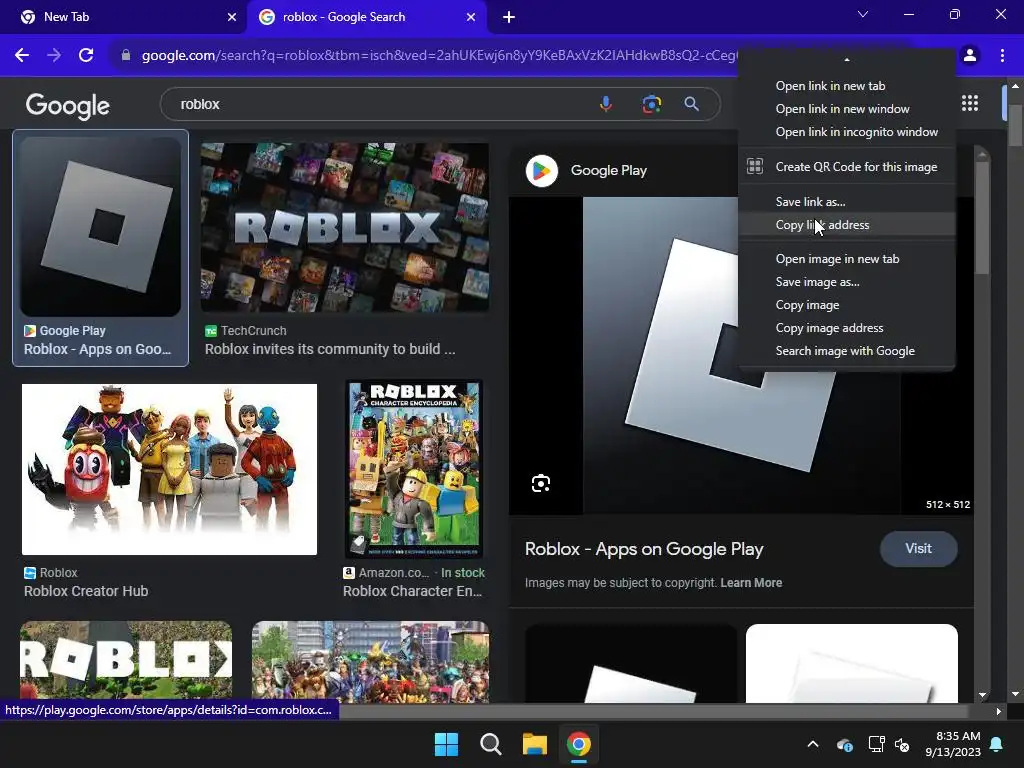
Task: Click the address bar URL
Action: (439, 56)
